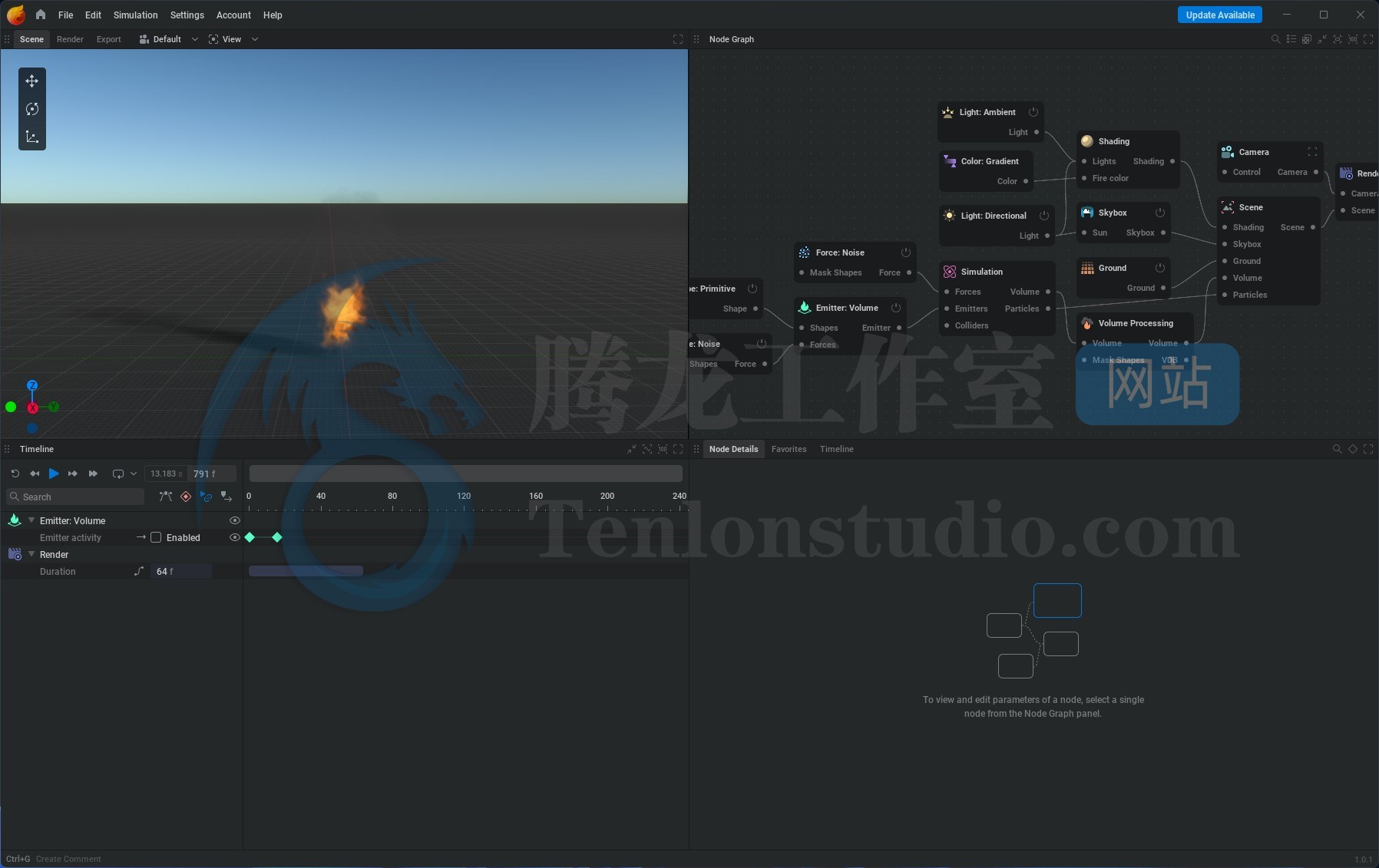Open the Edit menu

click(x=93, y=15)
